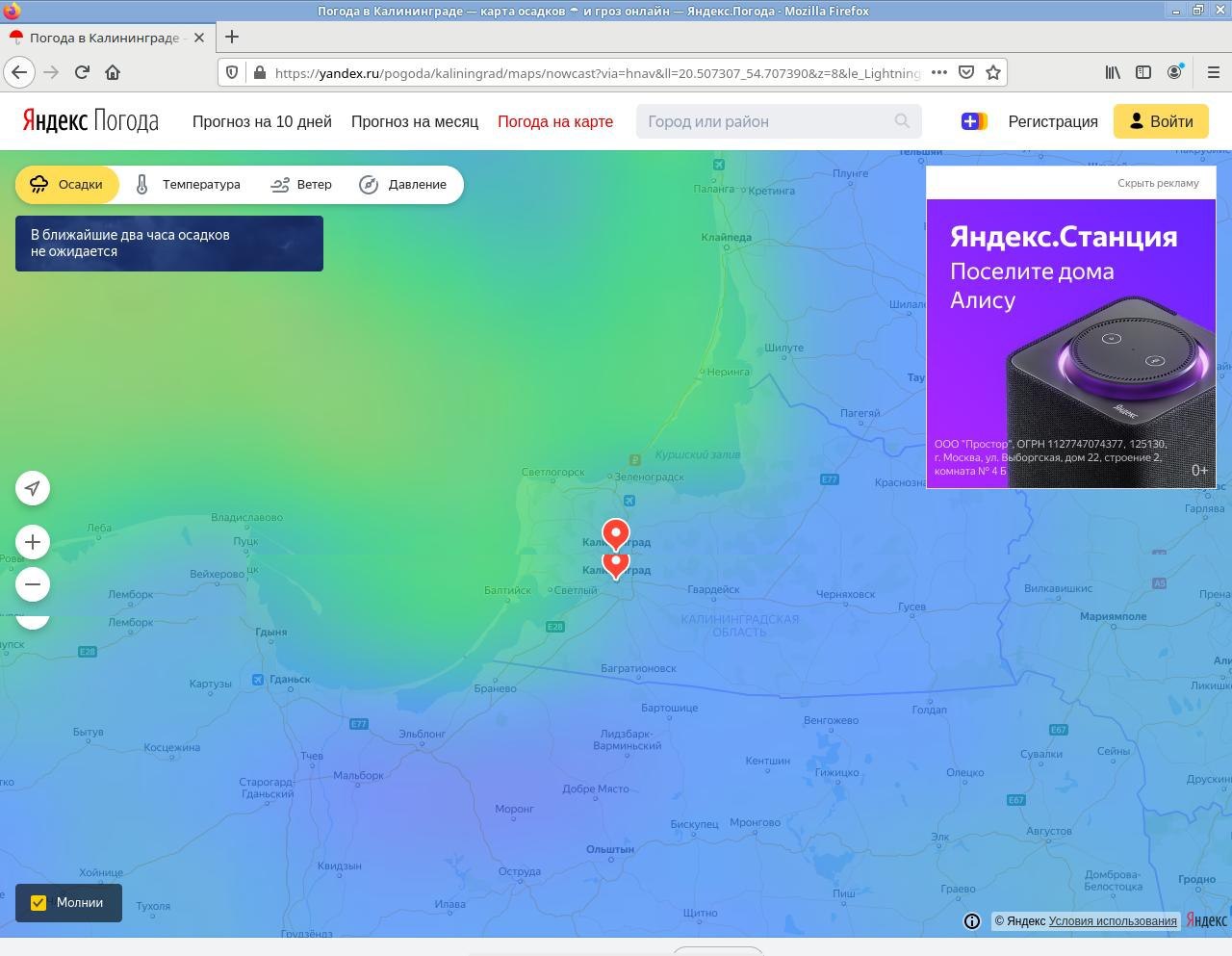Viewport: 1232px width, 956px height.
Task: Click the precipitation forecast info panel
Action: (x=169, y=244)
